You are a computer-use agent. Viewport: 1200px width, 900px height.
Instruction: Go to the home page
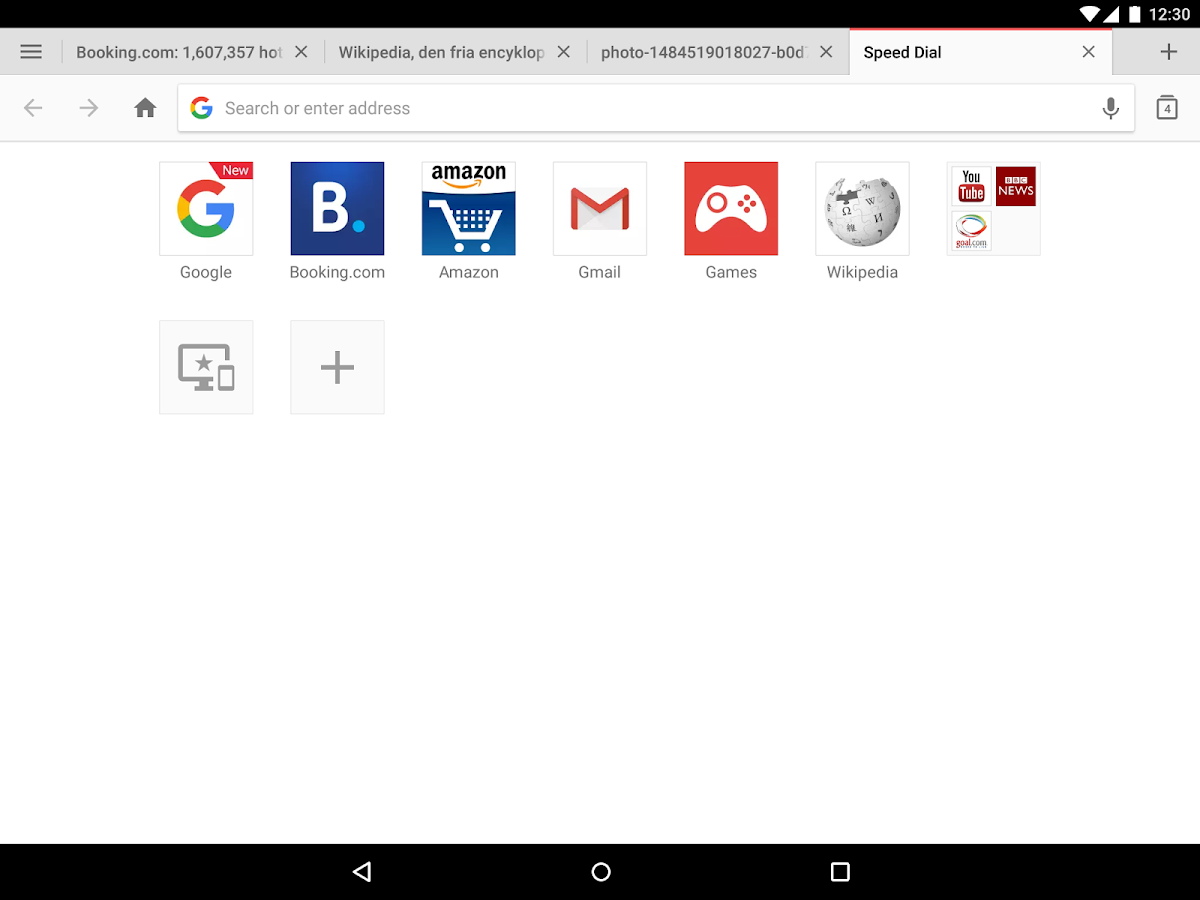pyautogui.click(x=145, y=108)
